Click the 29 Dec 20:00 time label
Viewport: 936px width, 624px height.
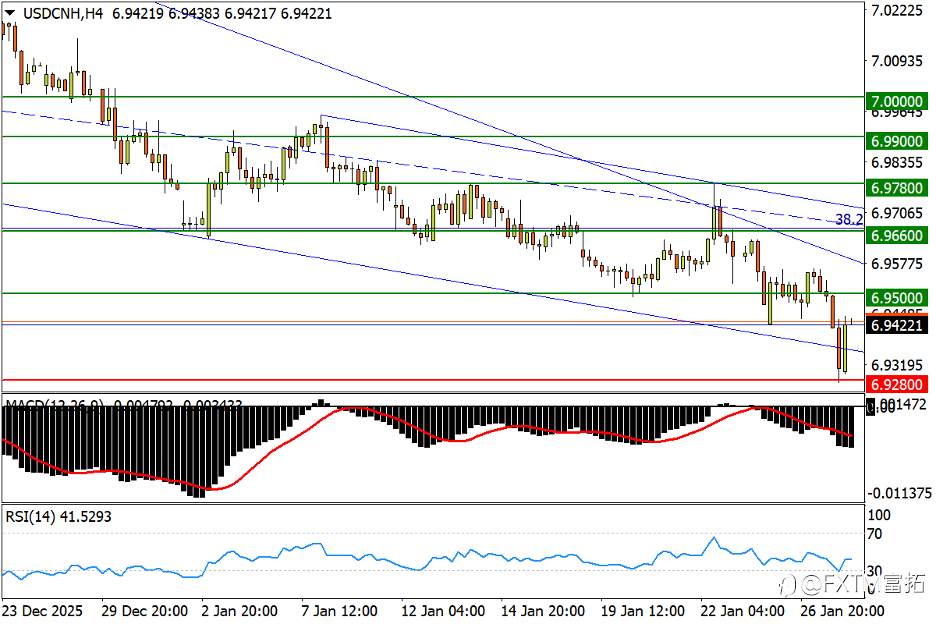144,611
